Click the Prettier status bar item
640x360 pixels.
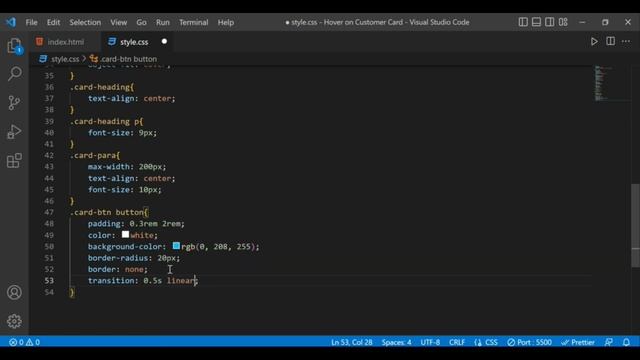(578, 342)
